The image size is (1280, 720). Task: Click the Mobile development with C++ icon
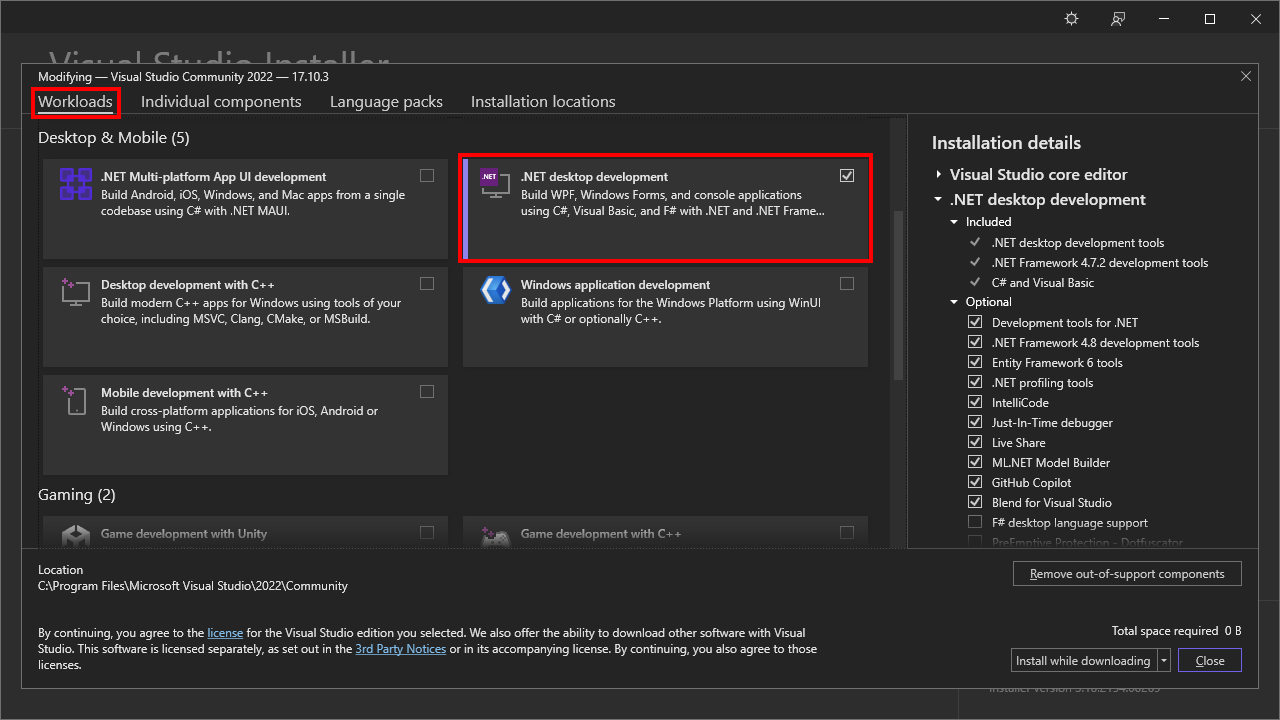coord(74,400)
